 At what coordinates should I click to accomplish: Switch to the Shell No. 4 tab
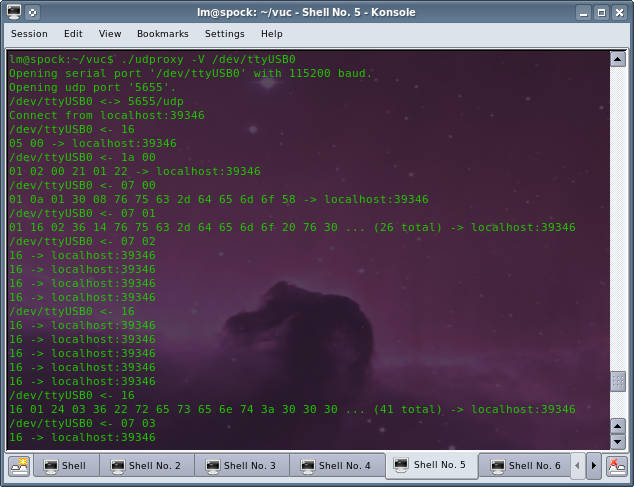point(337,466)
